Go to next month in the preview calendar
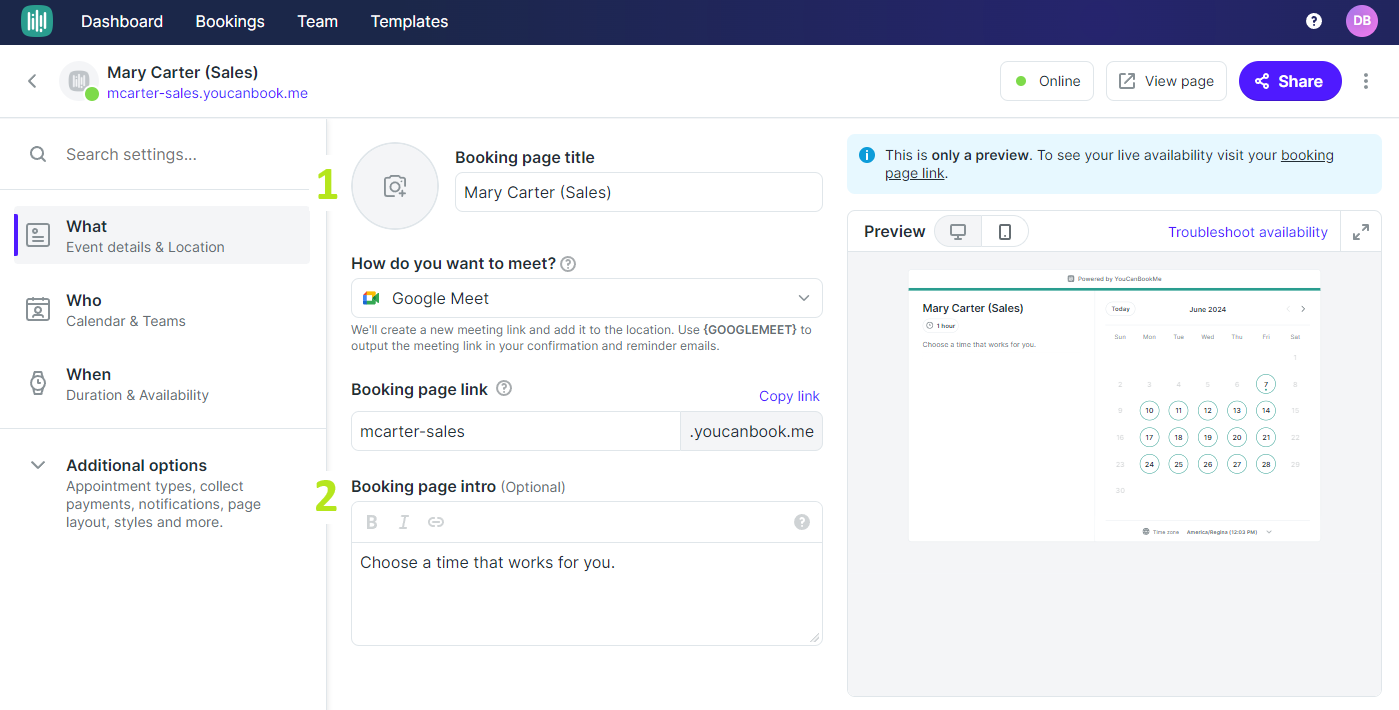 pos(1303,309)
